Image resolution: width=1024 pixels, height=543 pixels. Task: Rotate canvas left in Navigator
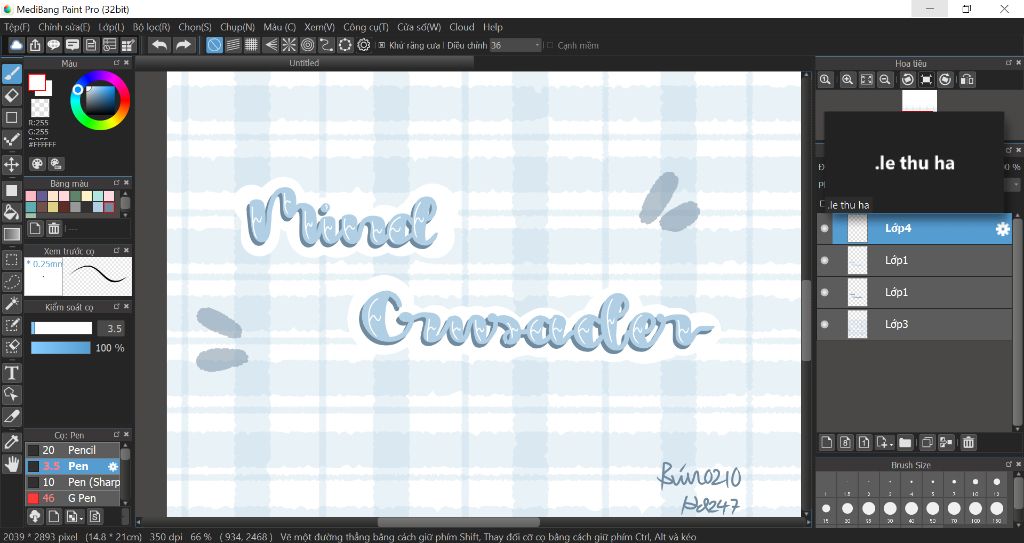[x=907, y=79]
